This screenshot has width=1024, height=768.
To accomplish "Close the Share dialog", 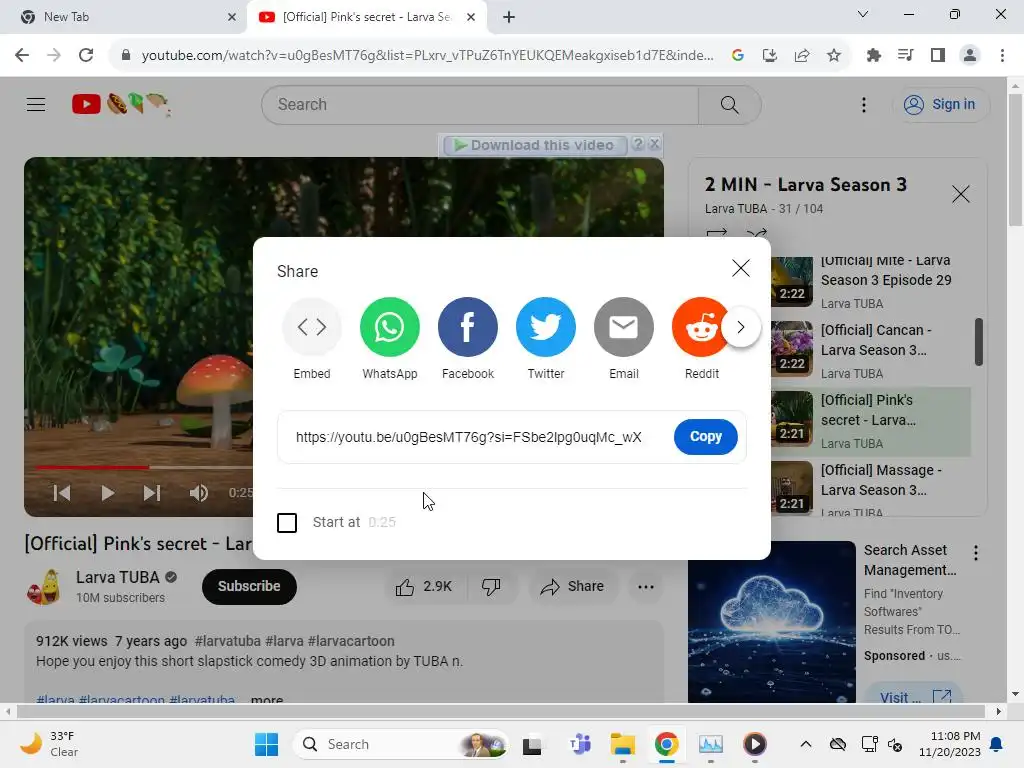I will click(741, 268).
